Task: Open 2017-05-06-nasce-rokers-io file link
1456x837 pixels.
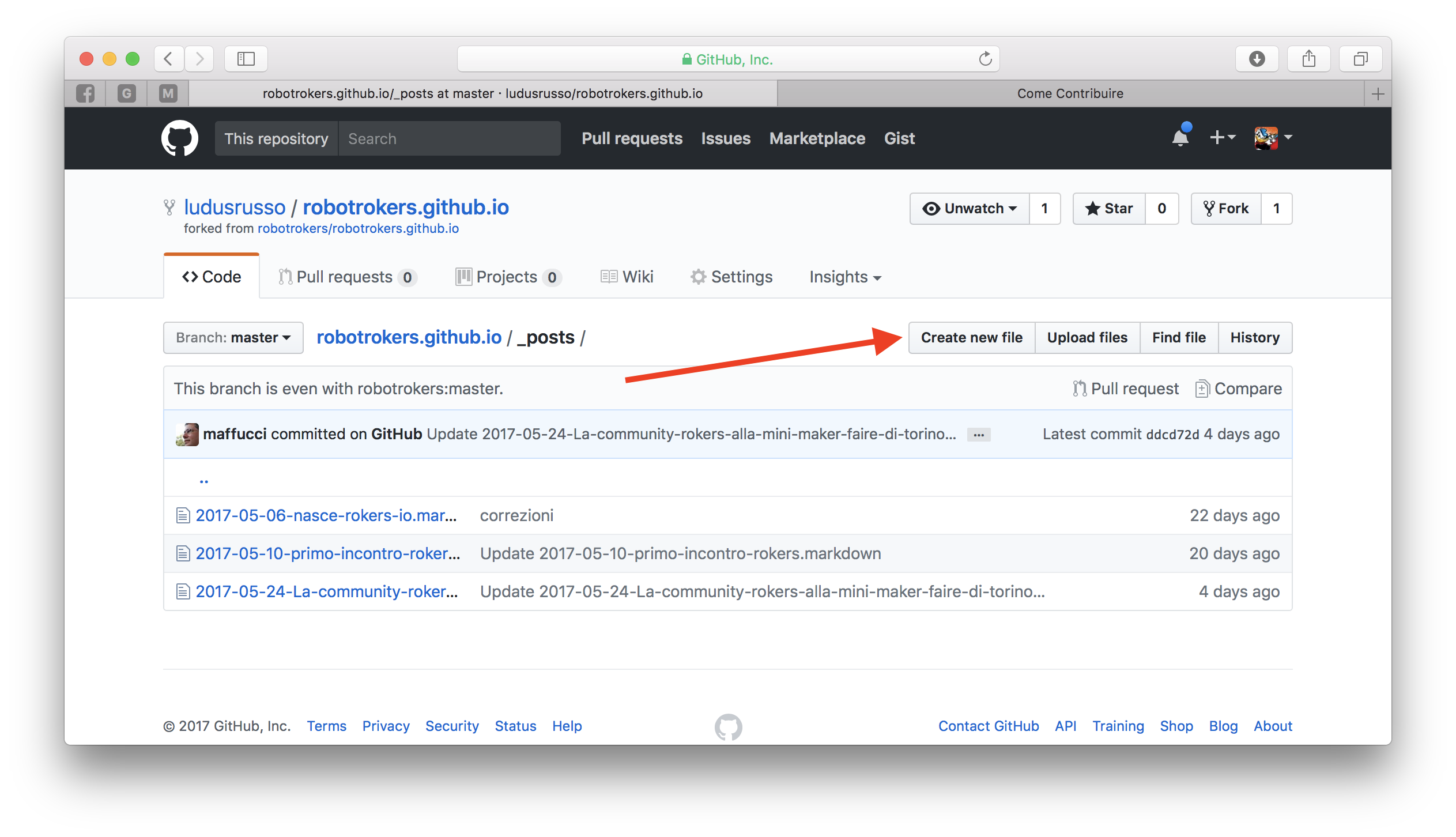Action: tap(326, 515)
